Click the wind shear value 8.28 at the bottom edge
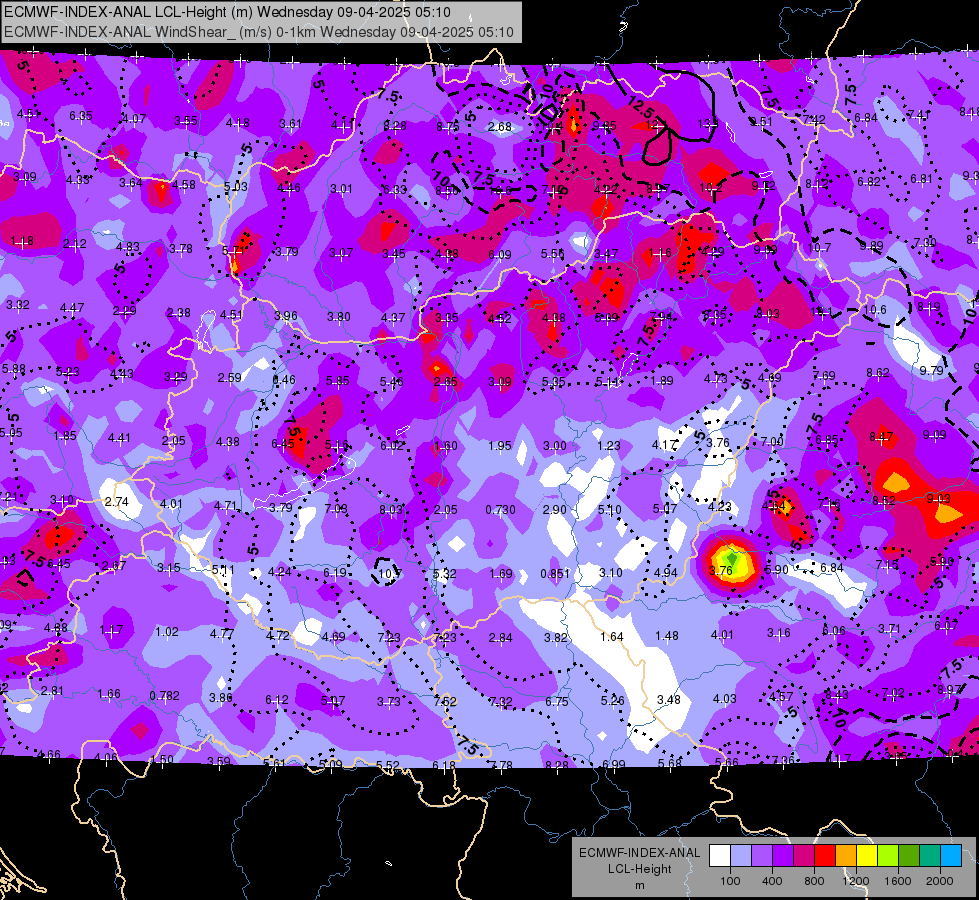The image size is (979, 900). coord(556,764)
